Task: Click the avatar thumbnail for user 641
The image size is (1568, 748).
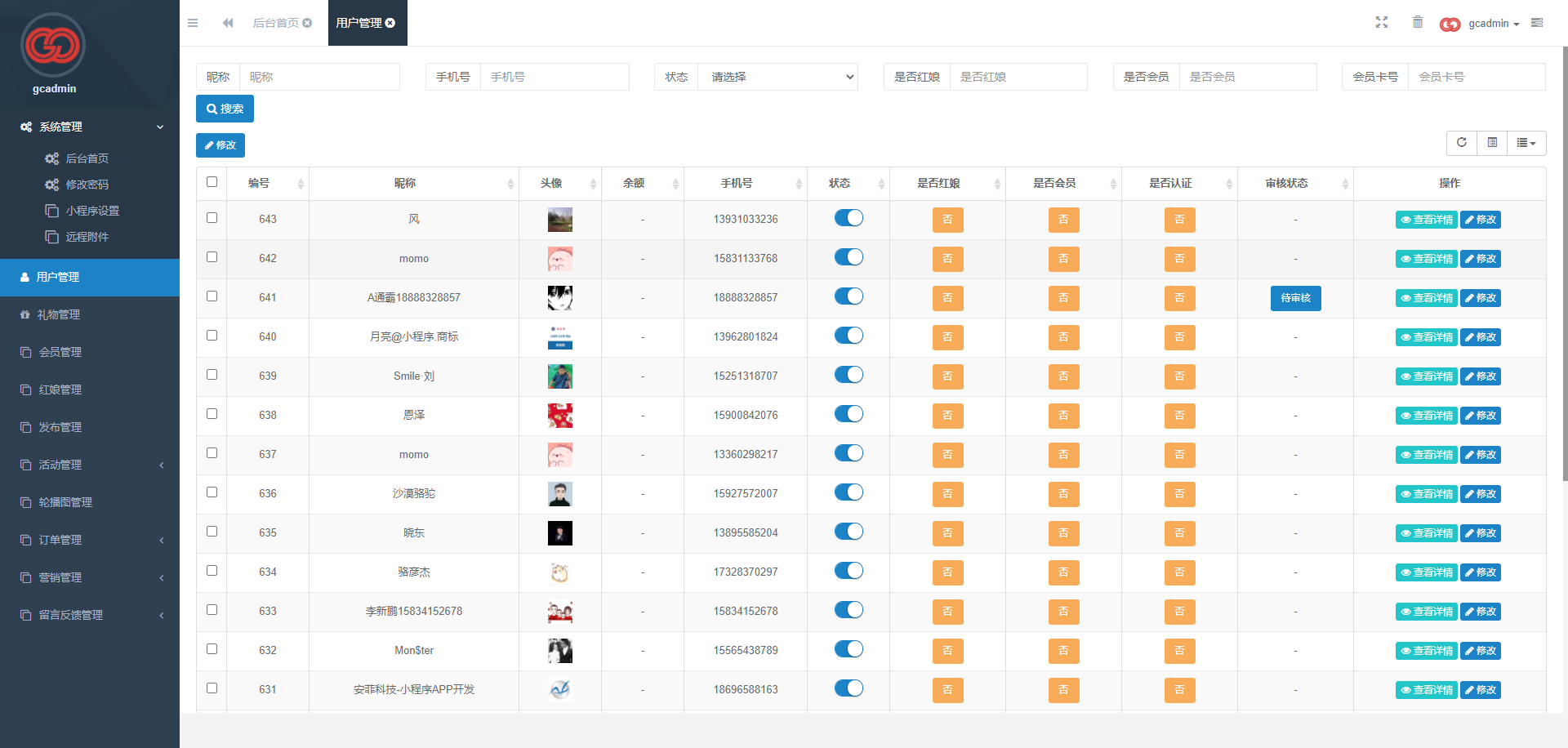Action: pyautogui.click(x=559, y=298)
